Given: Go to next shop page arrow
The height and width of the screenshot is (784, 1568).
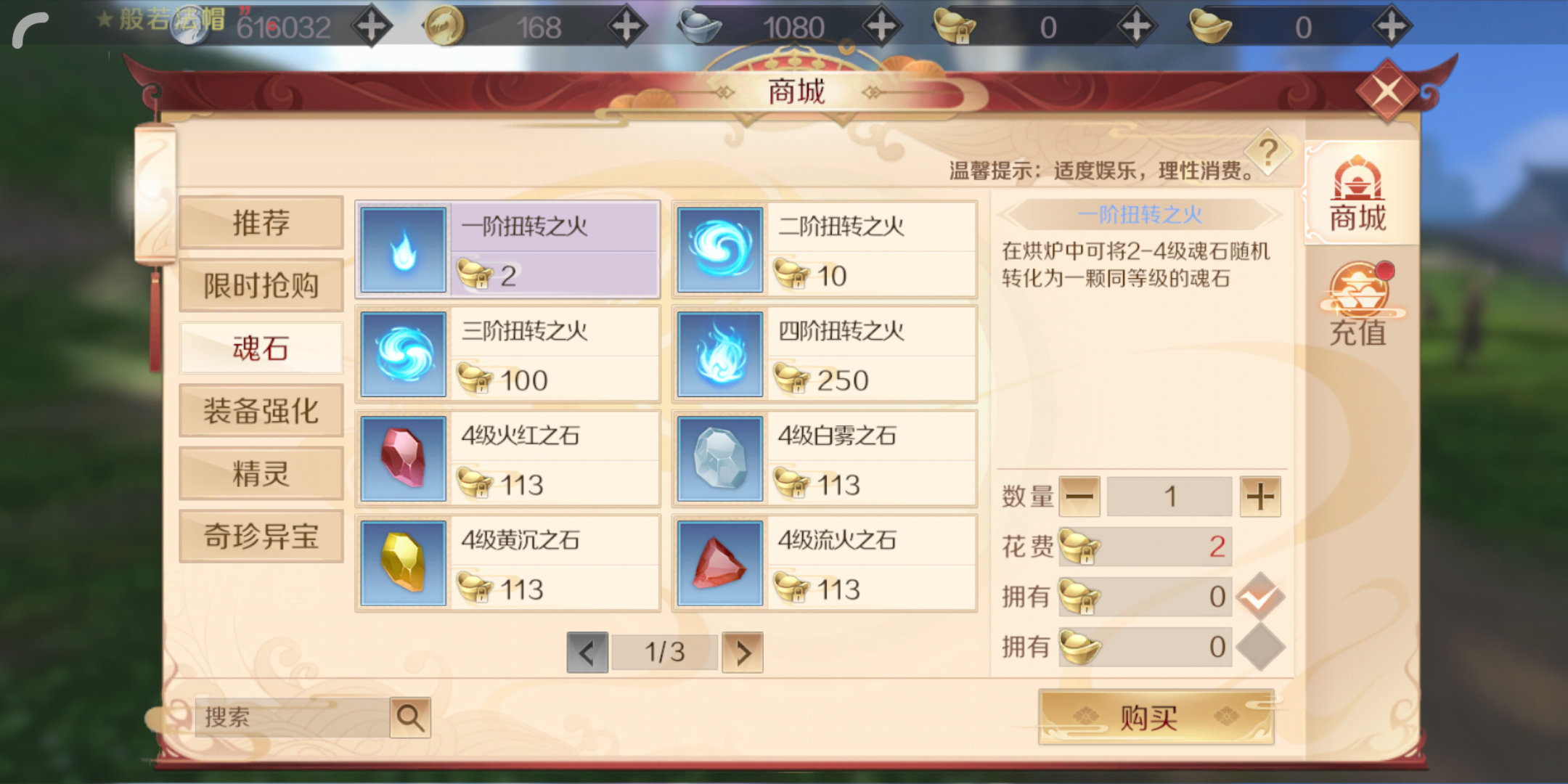Looking at the screenshot, I should 743,653.
